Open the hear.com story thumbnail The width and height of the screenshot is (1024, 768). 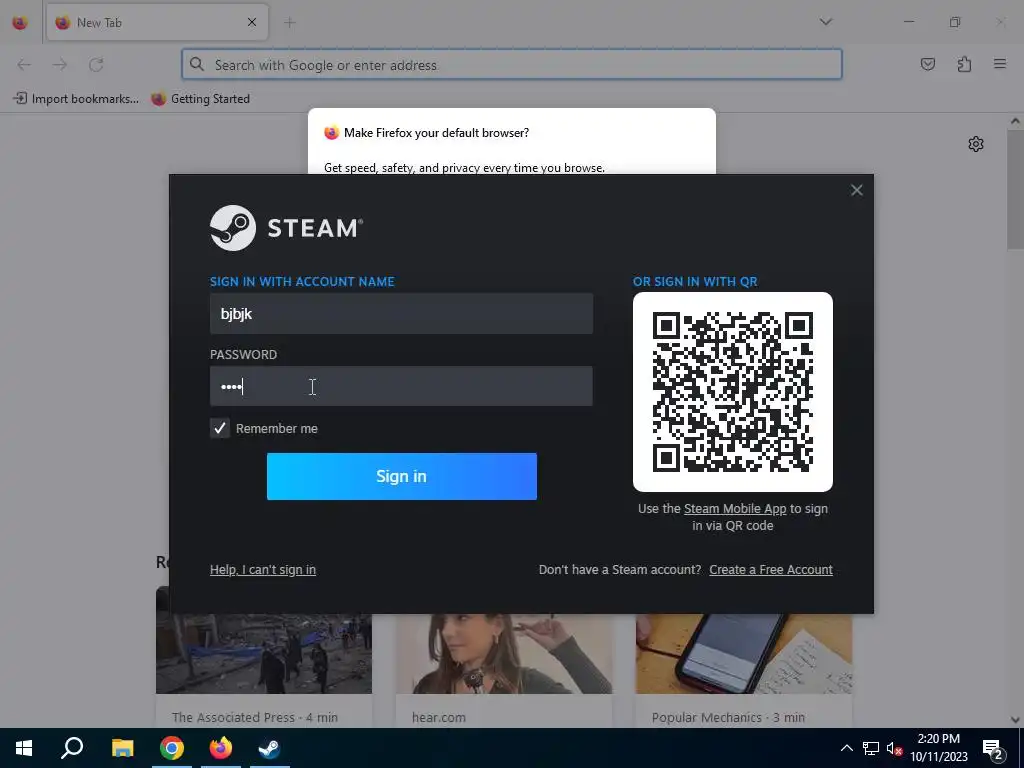(x=504, y=652)
